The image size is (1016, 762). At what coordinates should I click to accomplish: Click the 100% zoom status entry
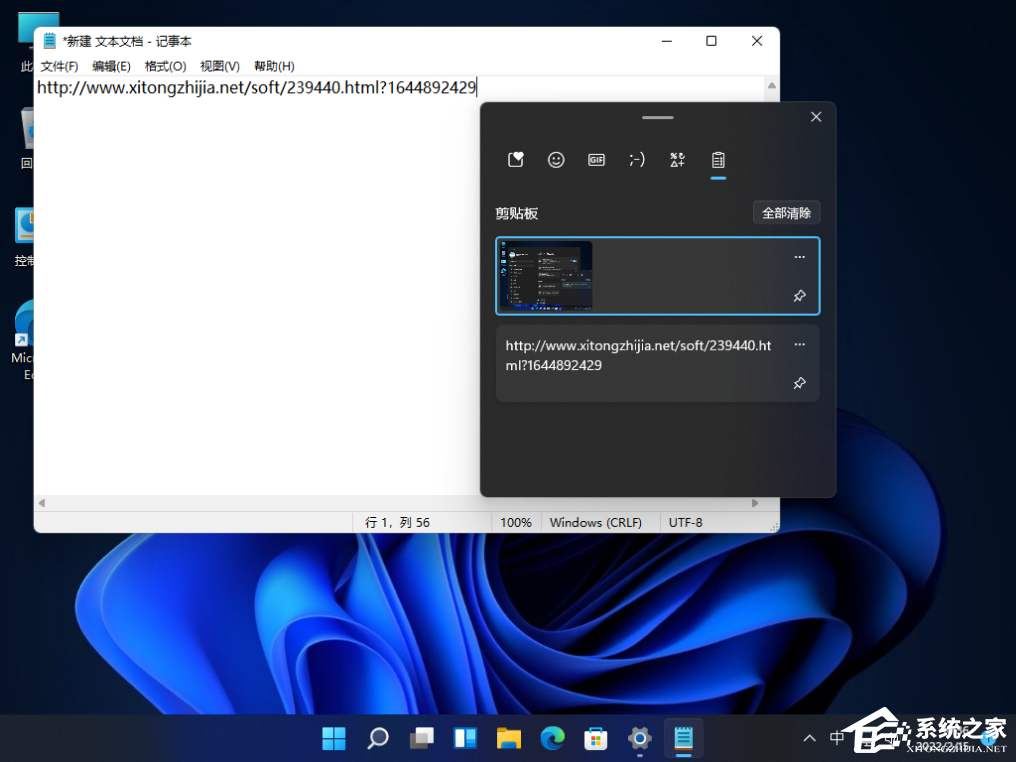click(x=516, y=522)
